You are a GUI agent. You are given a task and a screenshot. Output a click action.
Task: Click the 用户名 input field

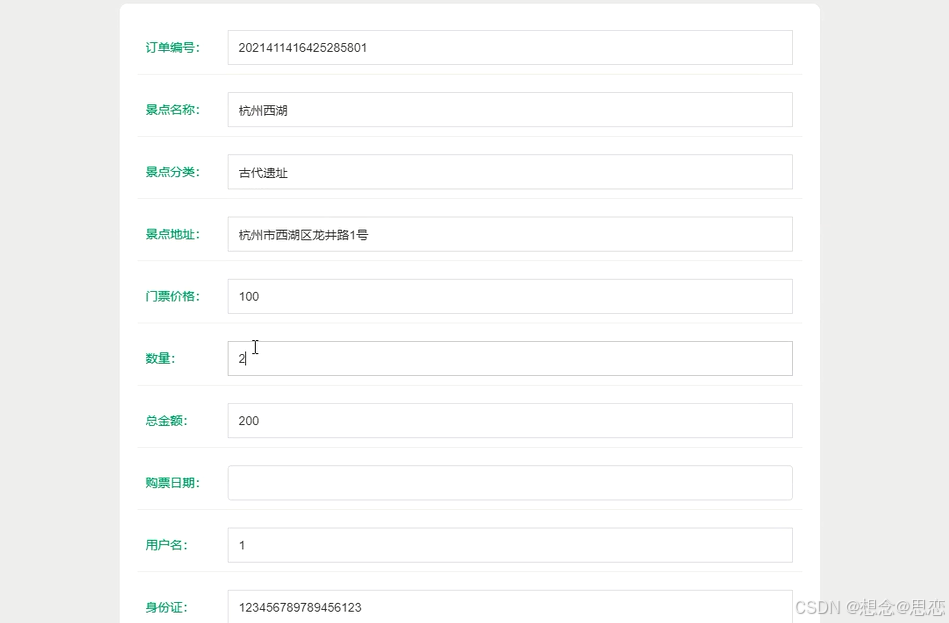[510, 545]
